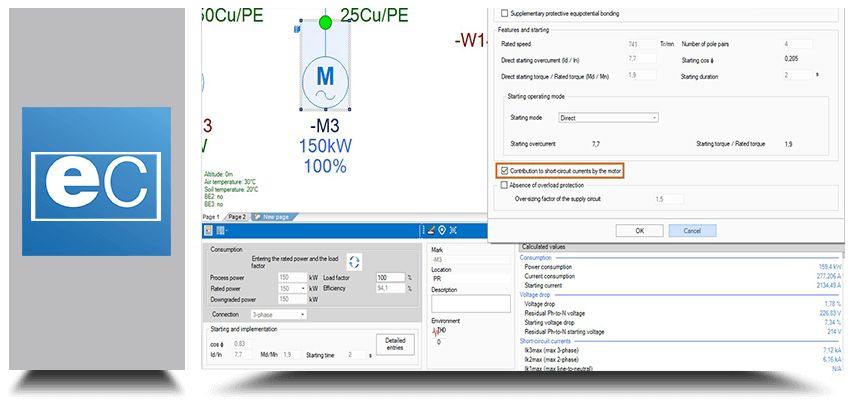
Task: Click the Power consumption row
Action: click(682, 267)
